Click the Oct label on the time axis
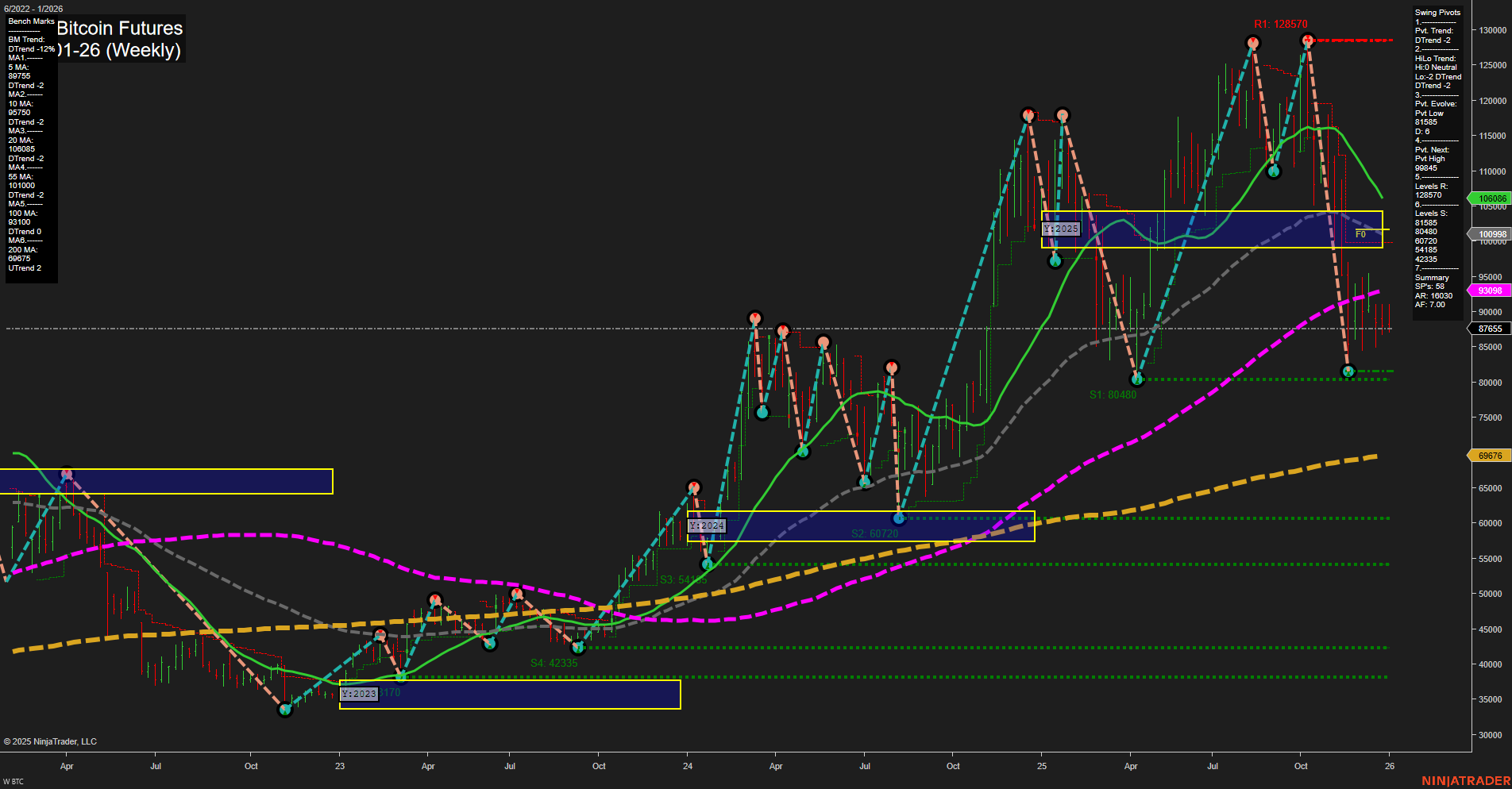1512x789 pixels. tap(251, 766)
